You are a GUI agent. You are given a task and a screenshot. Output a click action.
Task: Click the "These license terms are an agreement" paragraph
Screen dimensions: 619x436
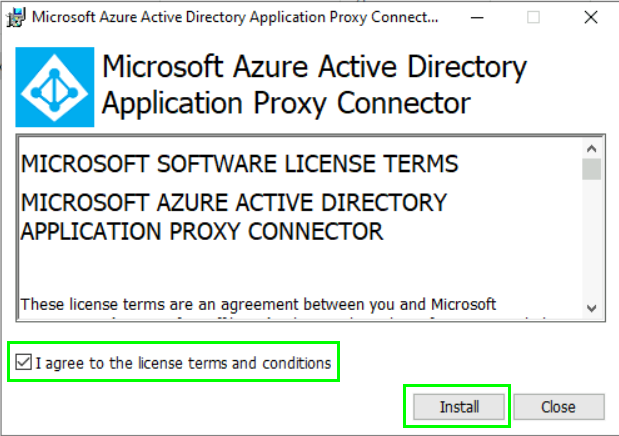click(258, 303)
